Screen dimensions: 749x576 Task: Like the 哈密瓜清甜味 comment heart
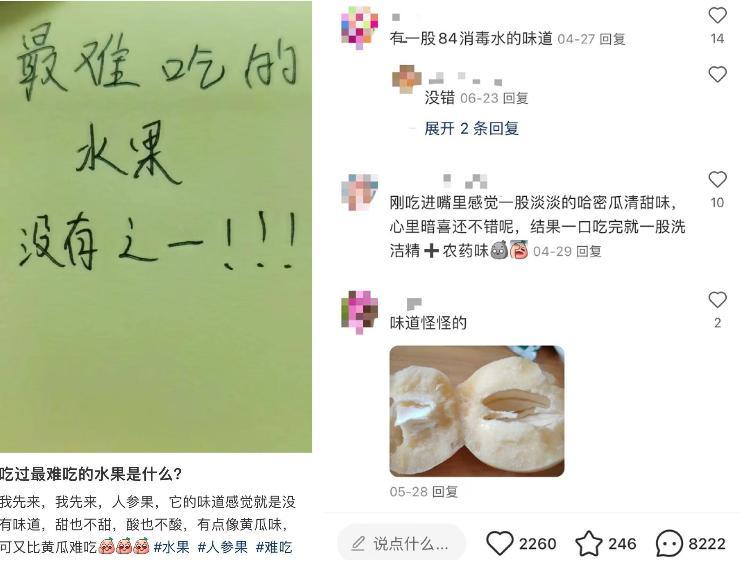click(717, 180)
